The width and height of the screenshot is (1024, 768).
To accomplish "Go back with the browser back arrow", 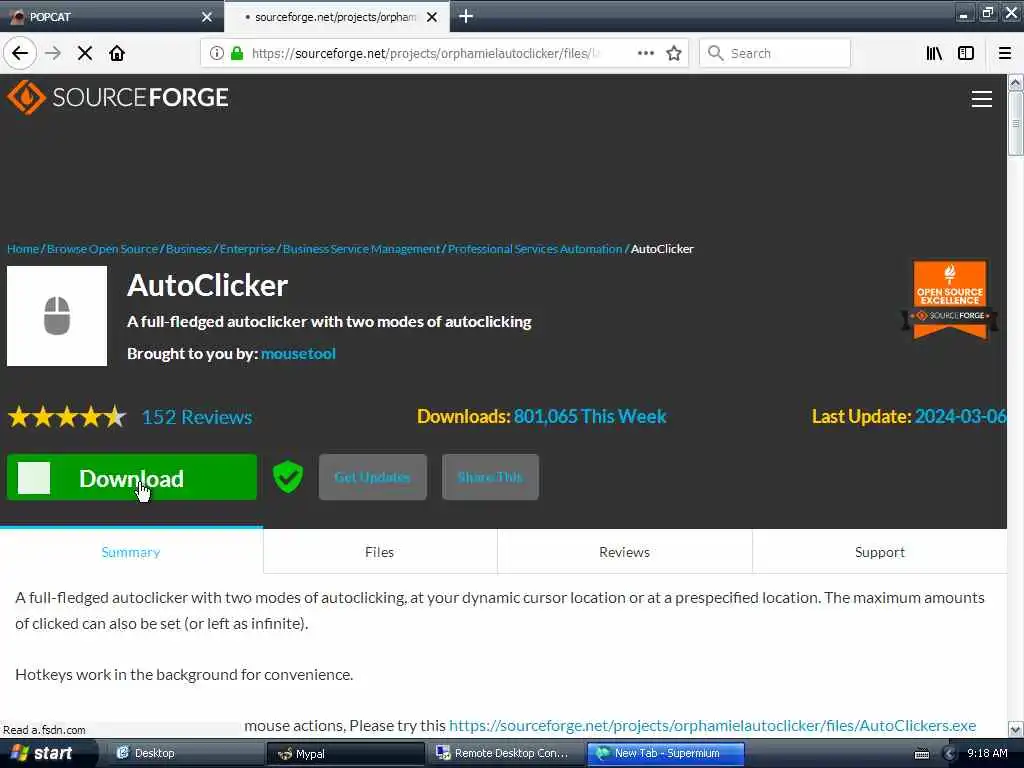I will coord(20,53).
